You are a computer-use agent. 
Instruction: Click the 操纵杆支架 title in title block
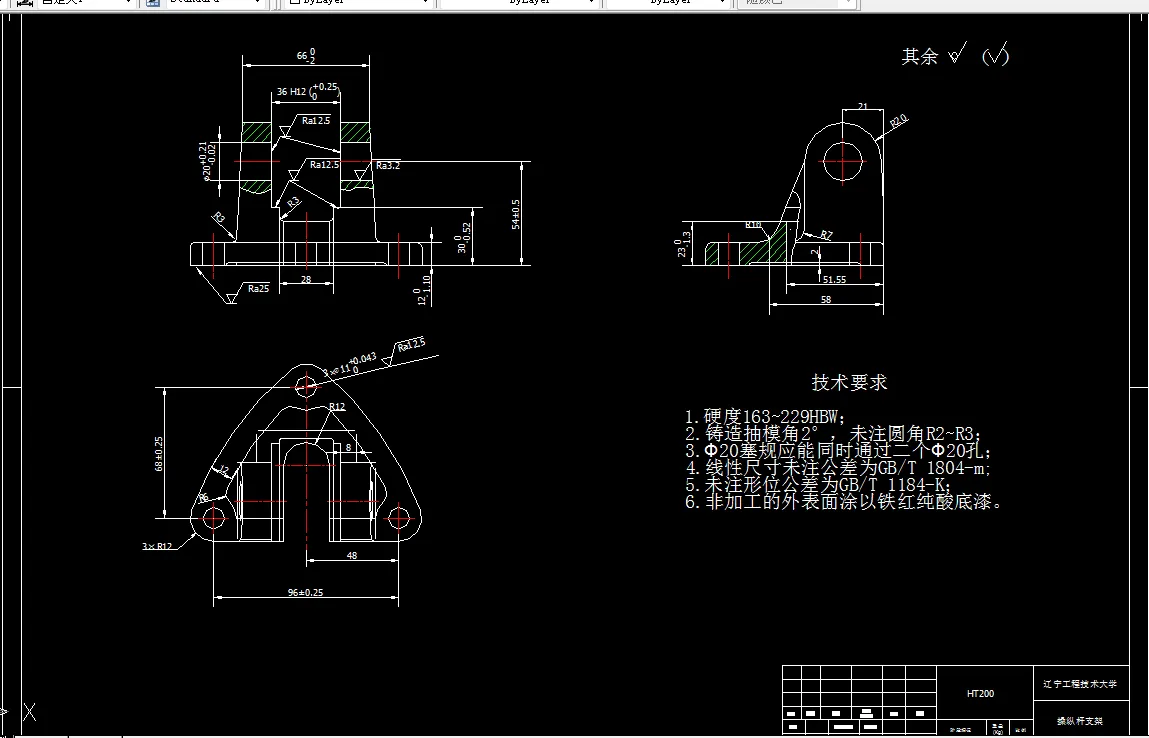(1082, 720)
